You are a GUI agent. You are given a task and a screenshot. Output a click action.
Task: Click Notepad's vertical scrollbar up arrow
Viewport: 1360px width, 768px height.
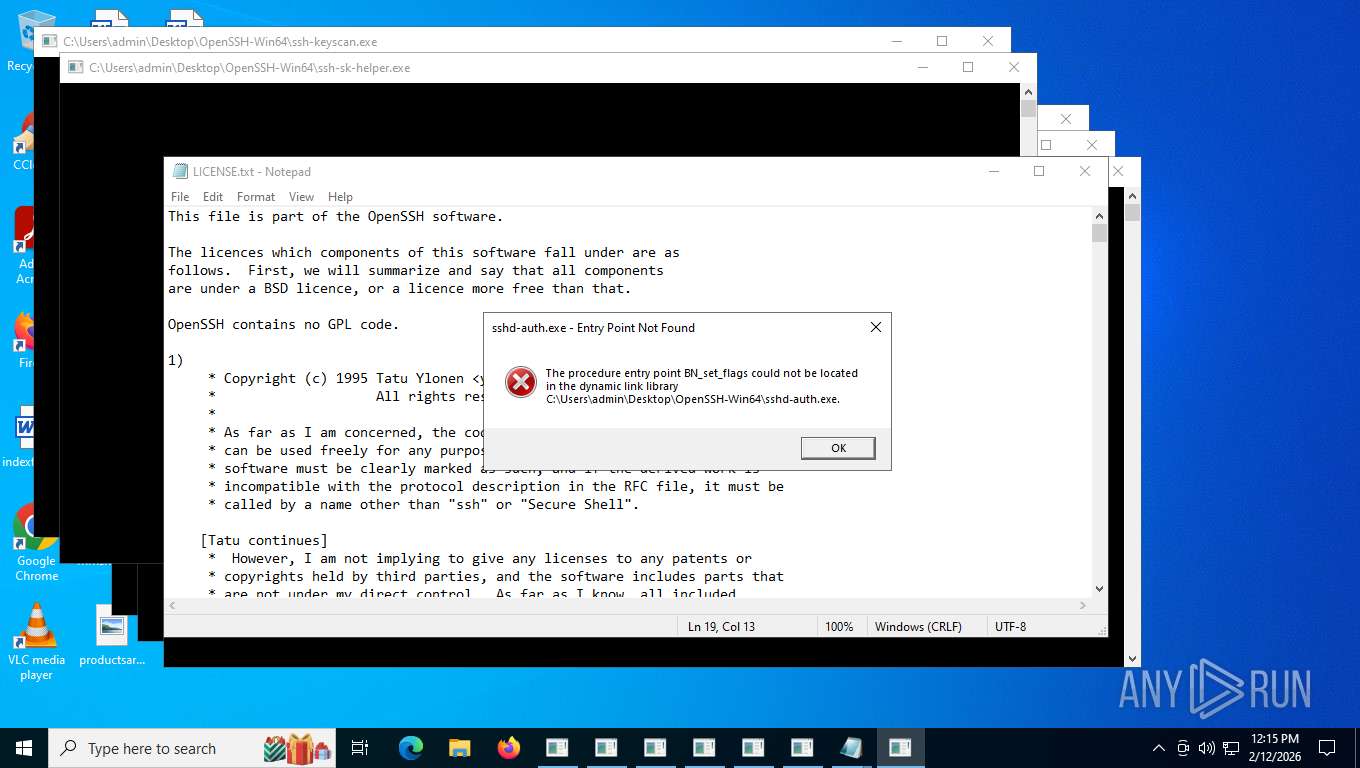click(1099, 216)
